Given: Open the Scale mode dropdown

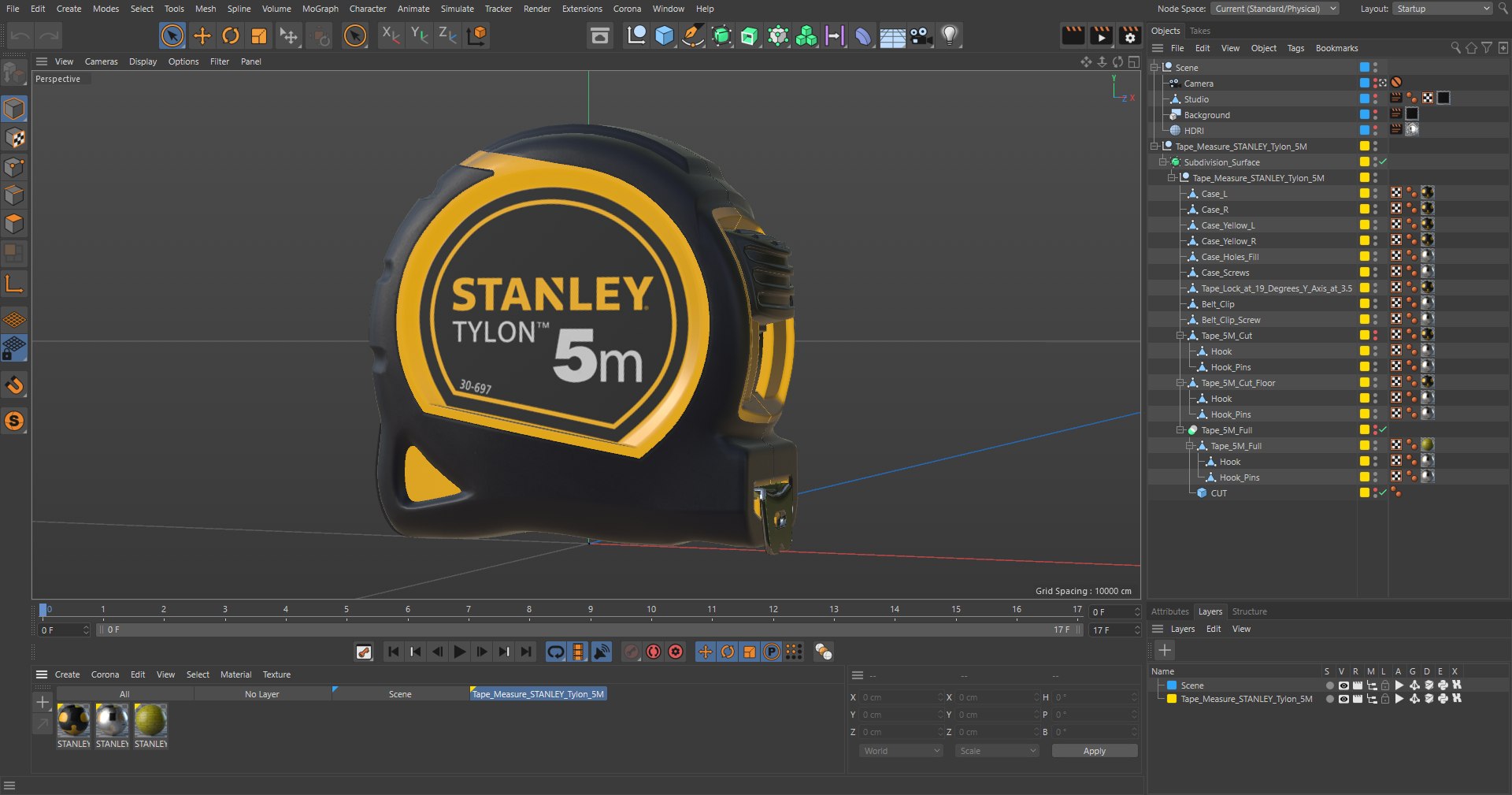Looking at the screenshot, I should (997, 751).
